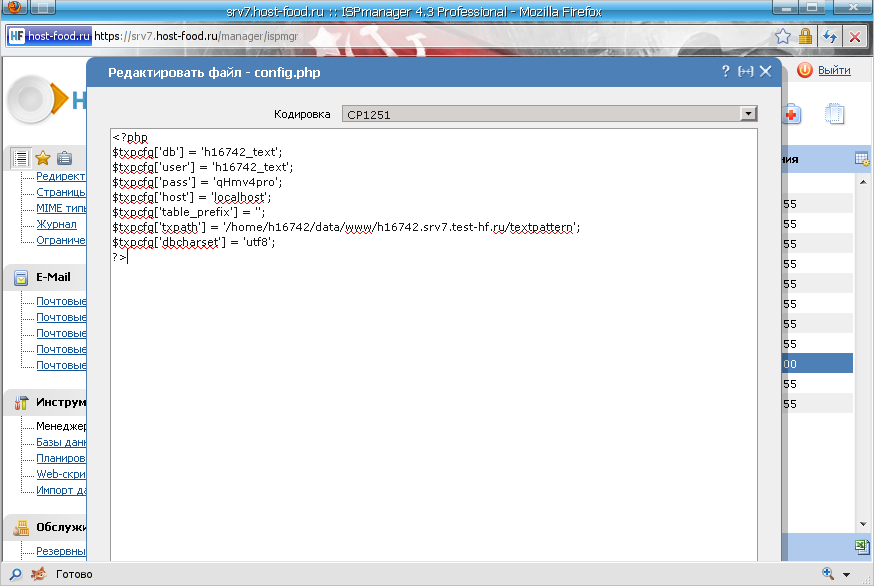This screenshot has height=586, width=874.
Task: Open the Кодировка encoding dropdown
Action: pyautogui.click(x=747, y=114)
